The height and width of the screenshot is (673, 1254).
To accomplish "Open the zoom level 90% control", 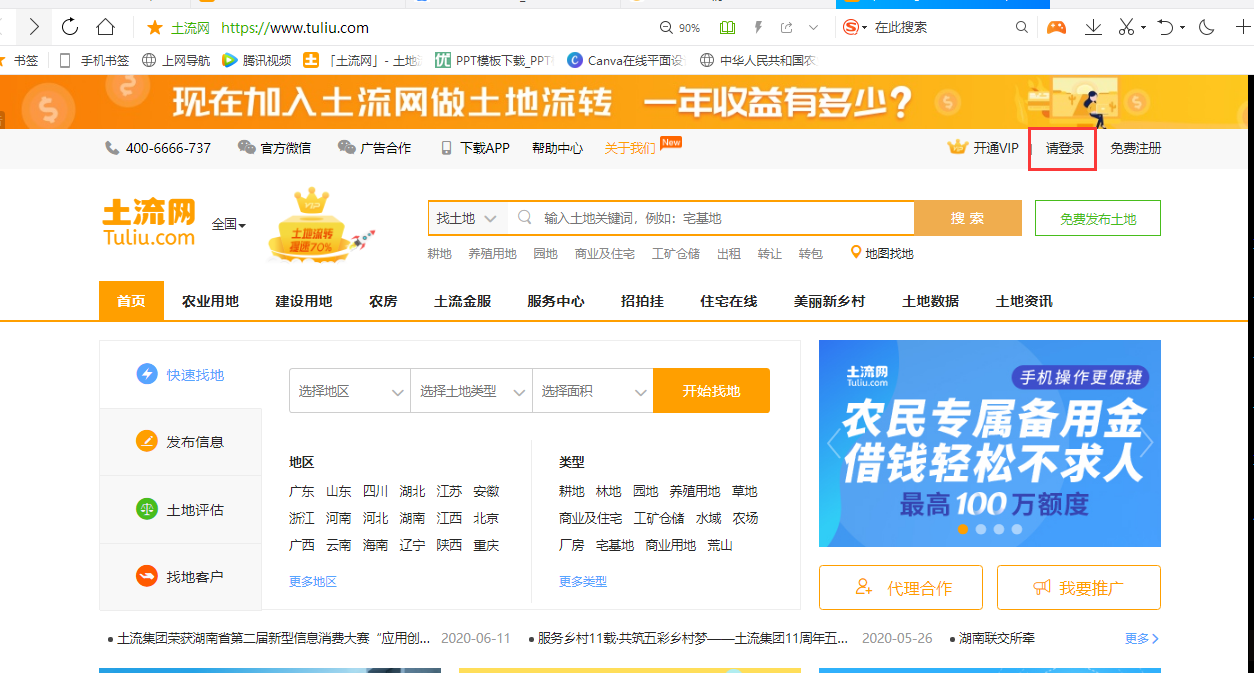I will (680, 28).
